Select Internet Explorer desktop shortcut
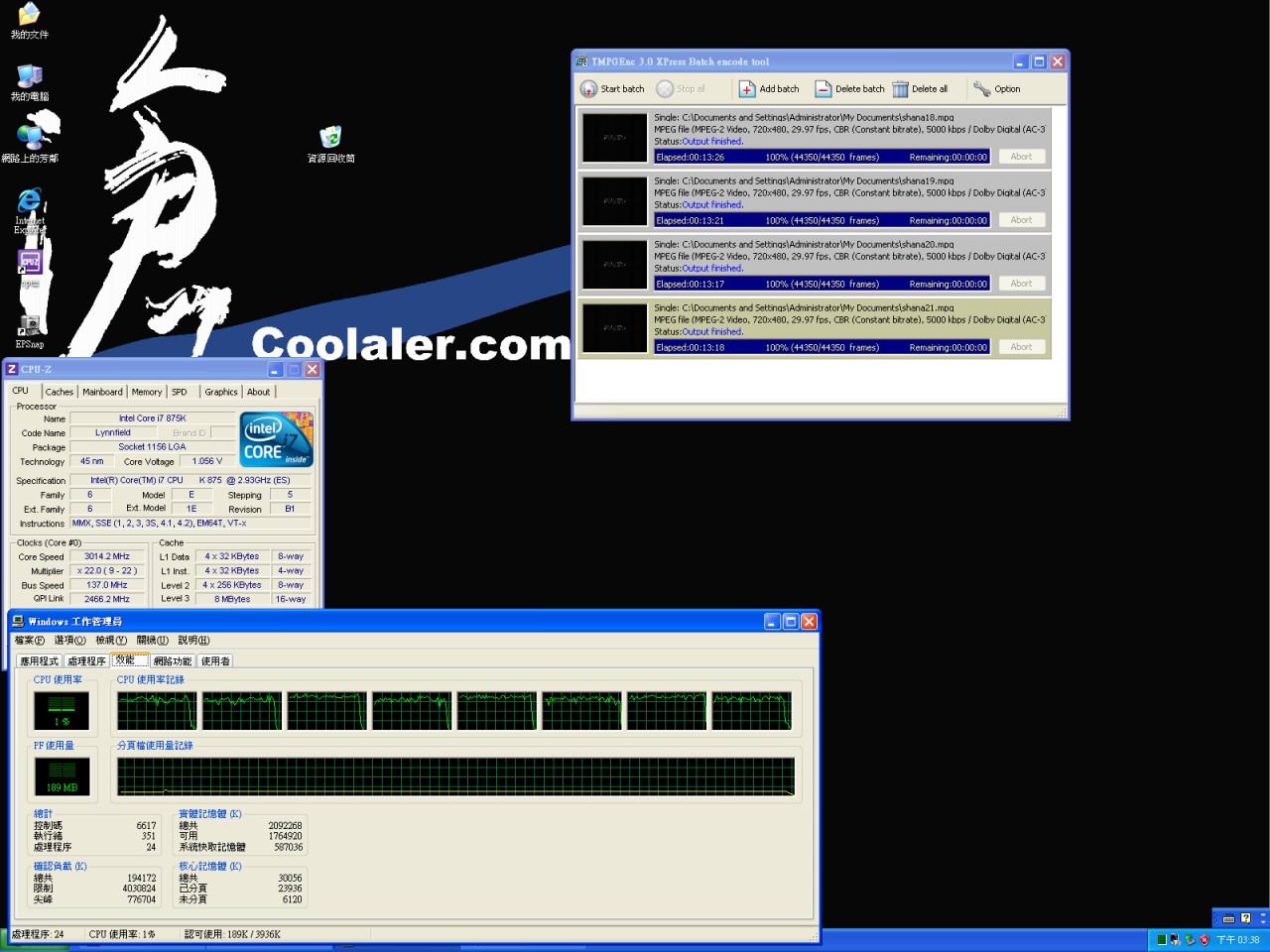 30,211
